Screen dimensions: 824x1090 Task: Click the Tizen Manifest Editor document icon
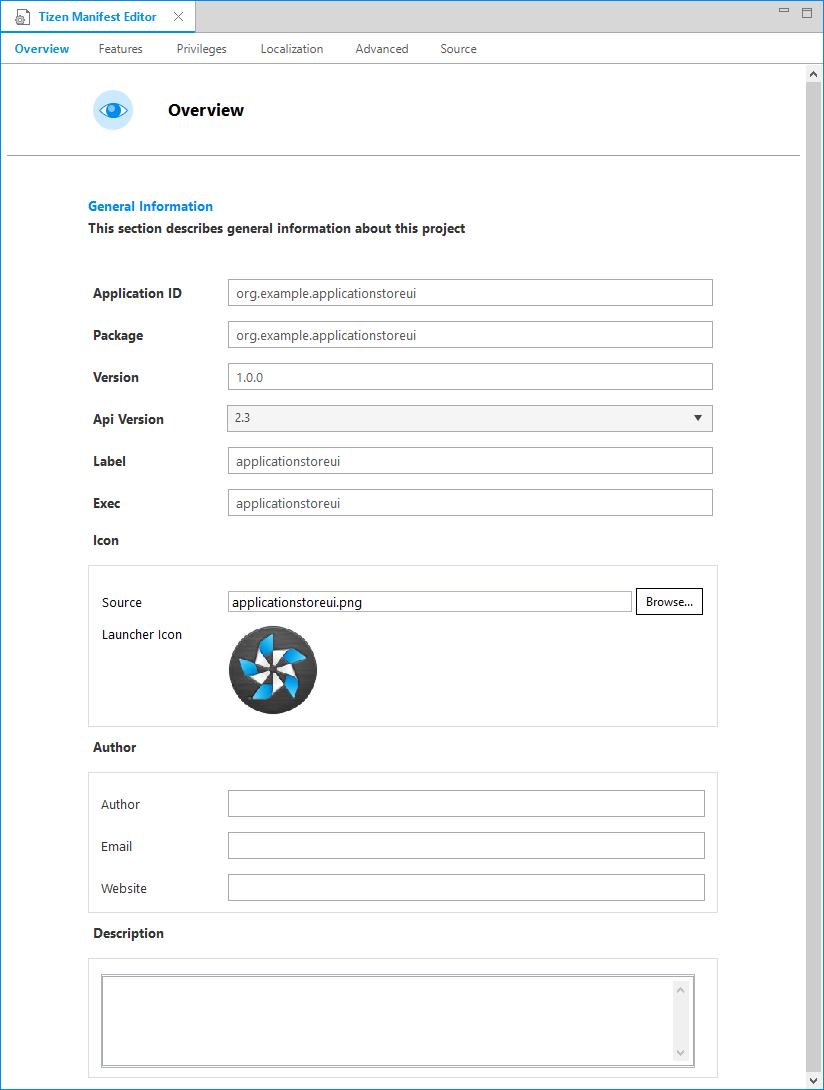tap(21, 16)
